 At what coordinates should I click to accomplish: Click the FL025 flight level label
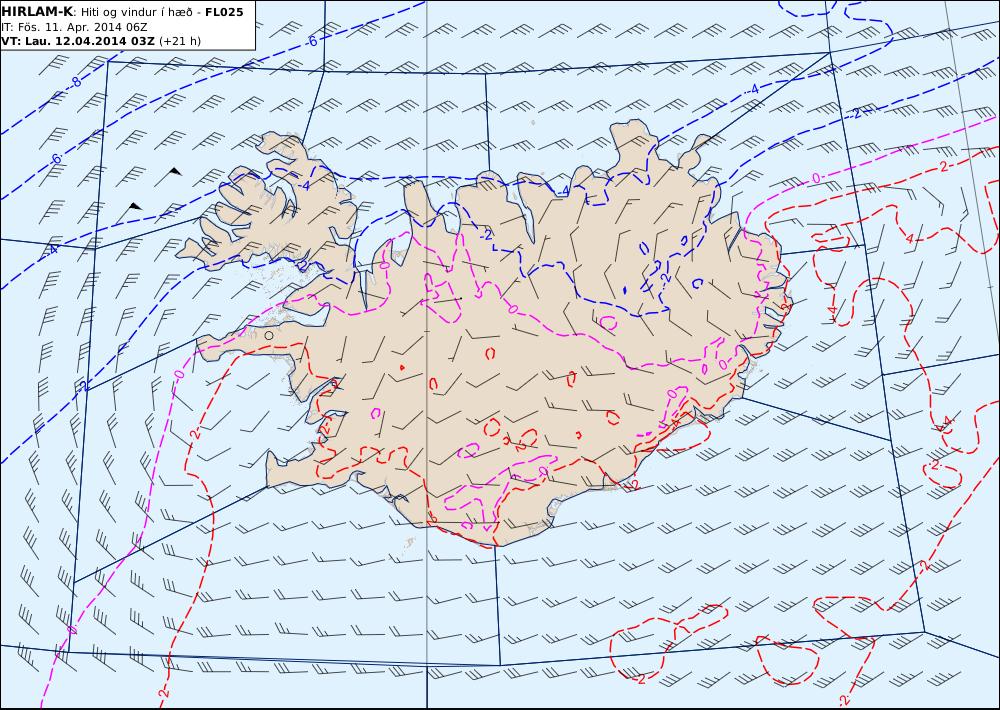click(x=224, y=12)
